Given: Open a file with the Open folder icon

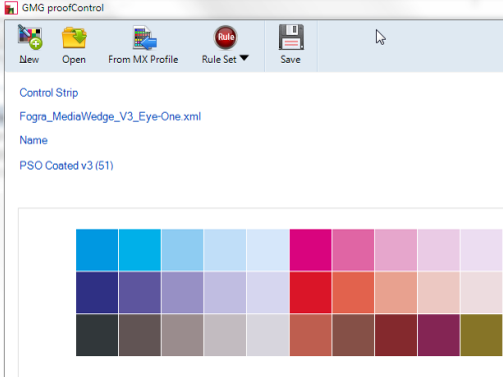Looking at the screenshot, I should pos(74,38).
